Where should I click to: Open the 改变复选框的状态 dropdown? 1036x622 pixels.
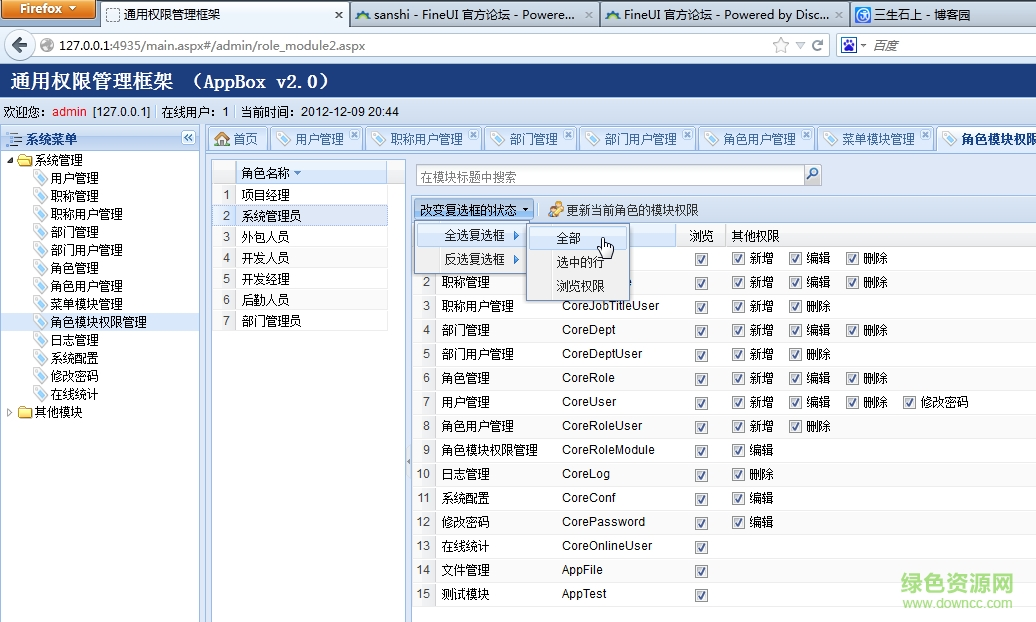tap(473, 210)
